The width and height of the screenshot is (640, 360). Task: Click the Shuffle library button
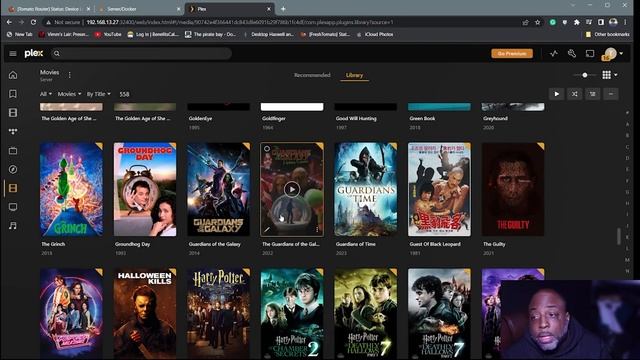click(x=574, y=94)
